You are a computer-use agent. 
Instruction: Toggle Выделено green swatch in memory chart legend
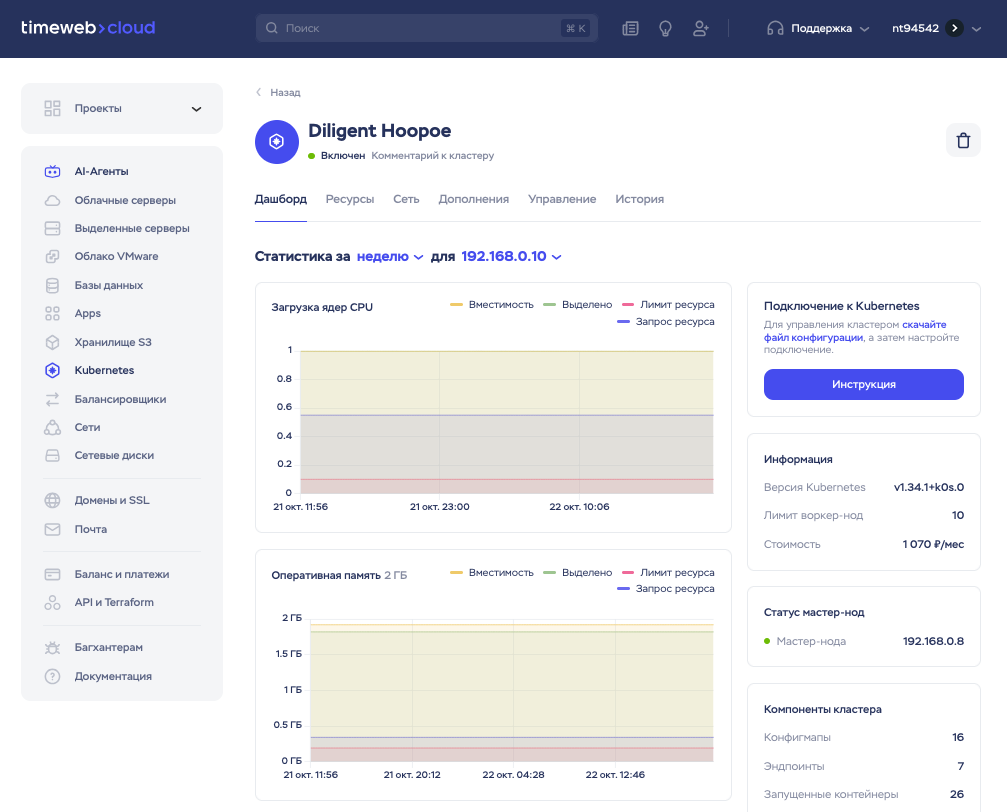[549, 573]
